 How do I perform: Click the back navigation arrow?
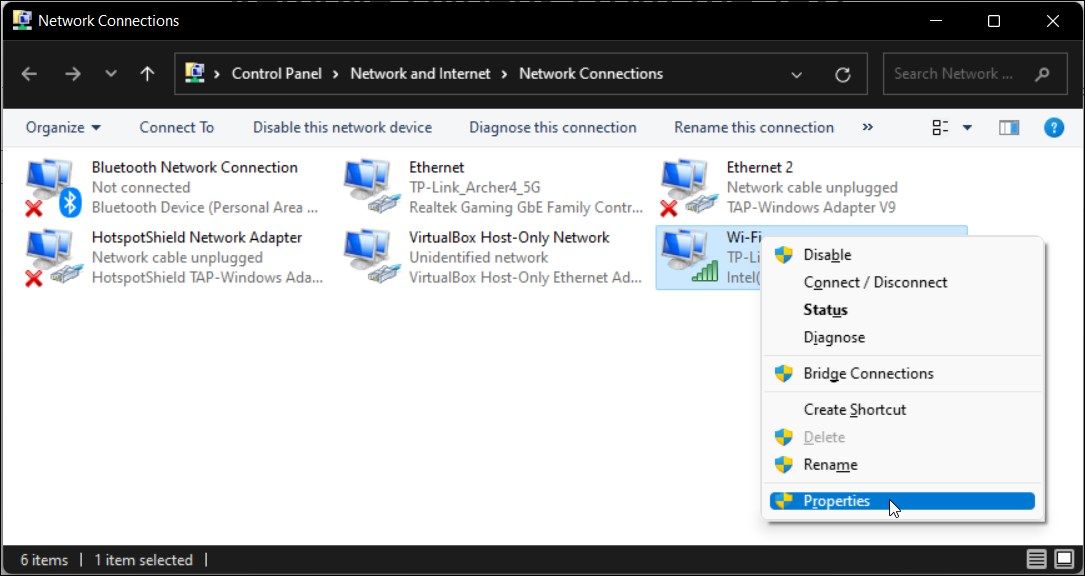[29, 73]
